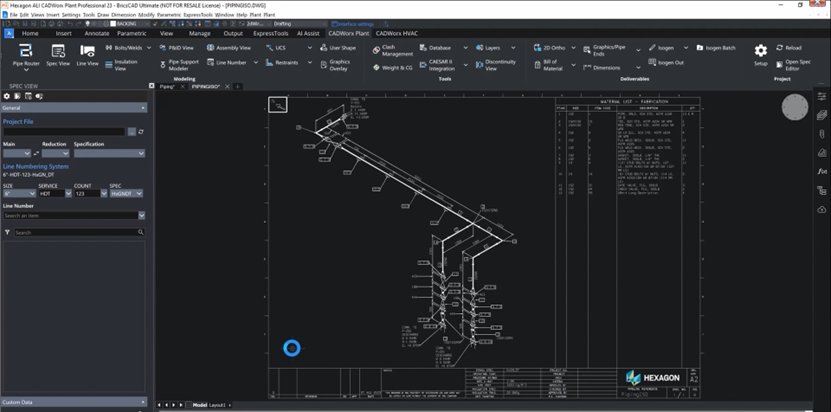Open User Shape tool
Viewport: 831px width, 412px height.
pos(338,48)
